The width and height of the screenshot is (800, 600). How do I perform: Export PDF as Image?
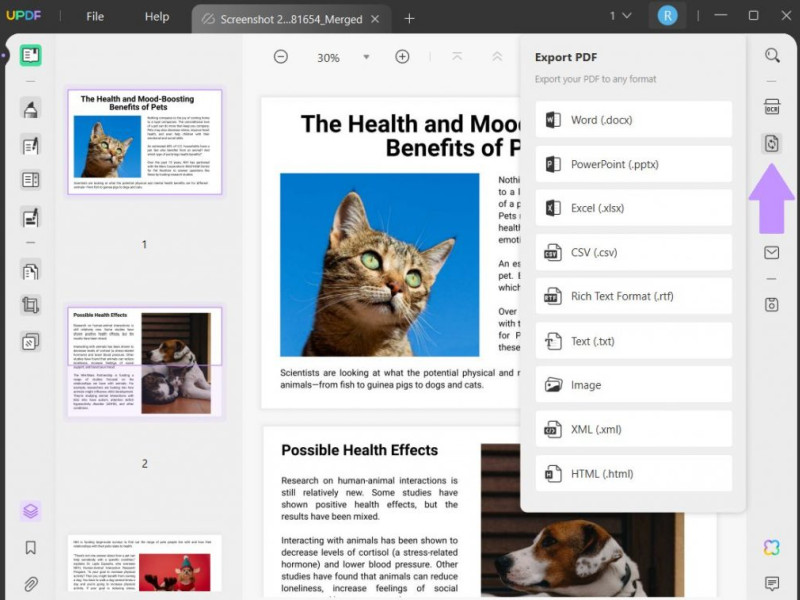634,385
